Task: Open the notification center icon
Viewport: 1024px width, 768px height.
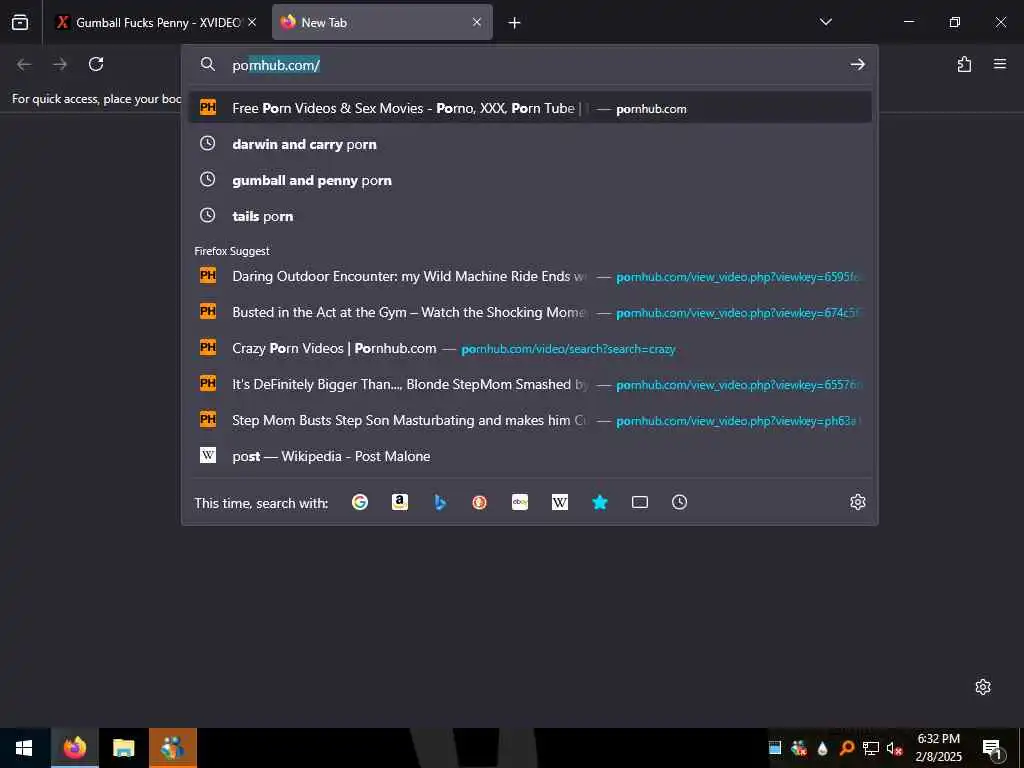Action: 992,748
